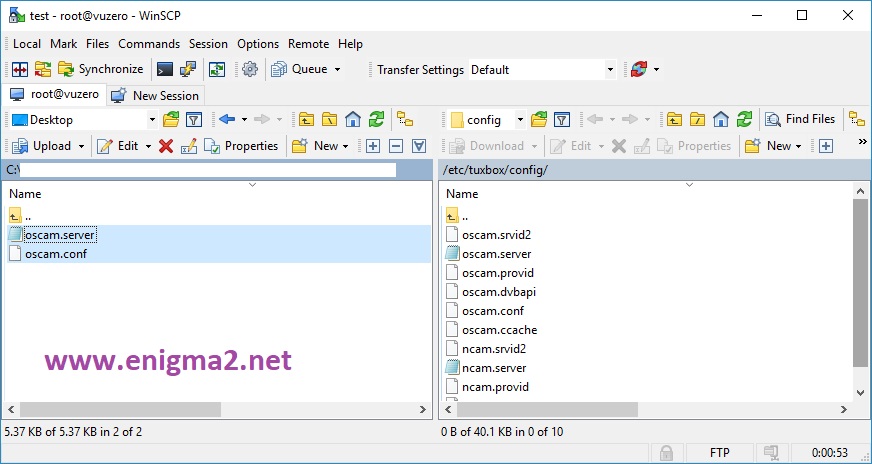Go to the remote root directory icon
Viewport: 872px width, 464px height.
697,120
